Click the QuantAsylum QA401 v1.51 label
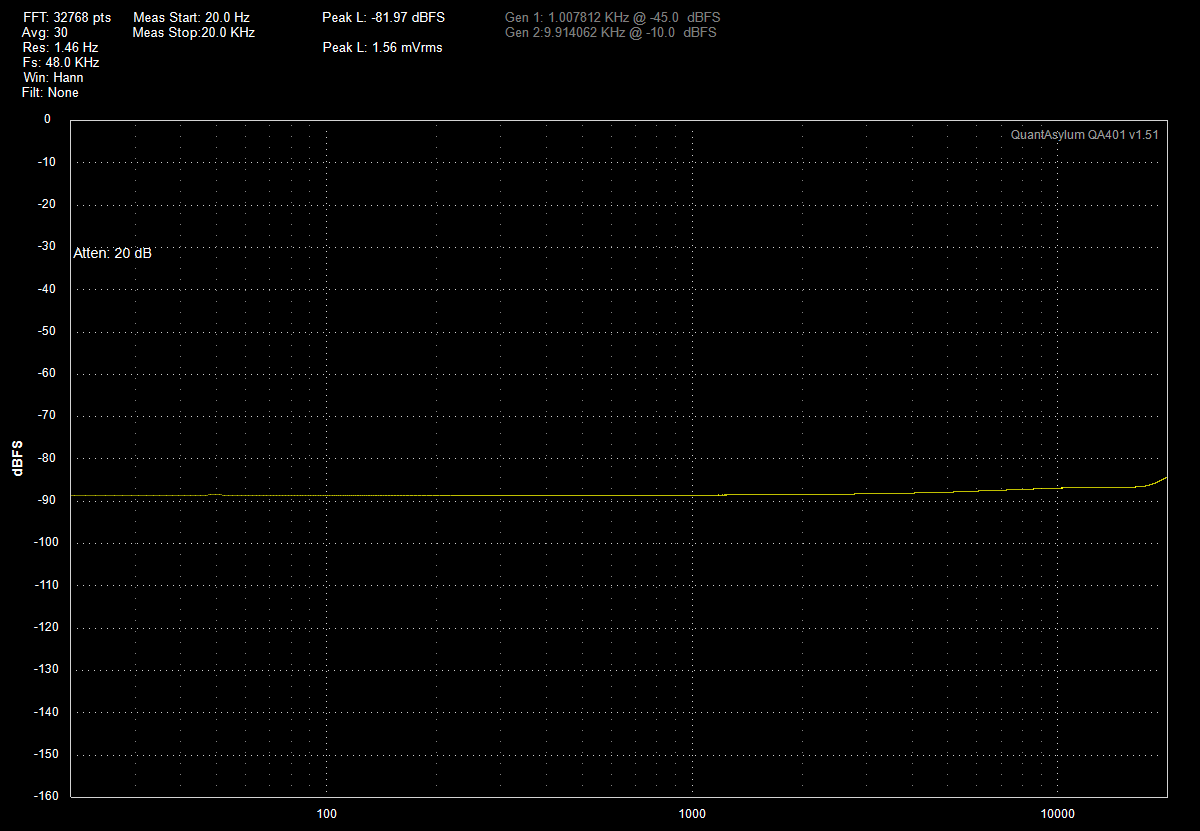Image resolution: width=1200 pixels, height=831 pixels. click(1085, 136)
